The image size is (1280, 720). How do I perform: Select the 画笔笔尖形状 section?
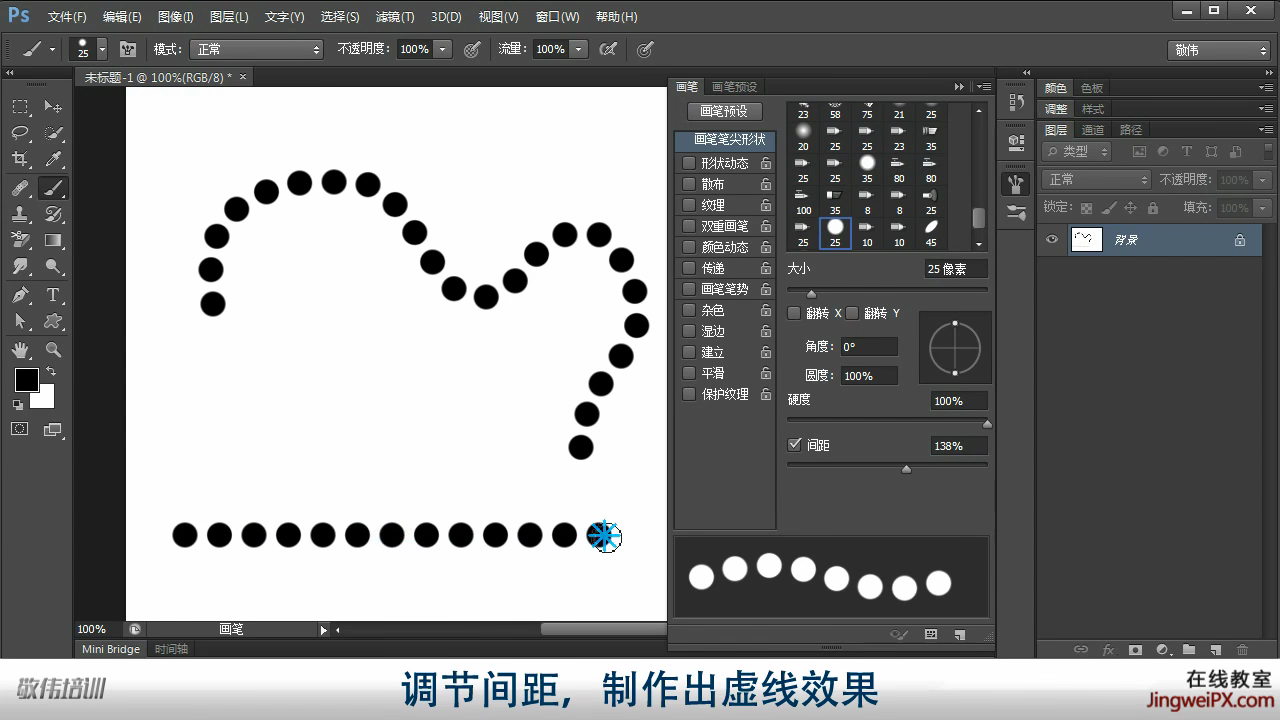[725, 140]
